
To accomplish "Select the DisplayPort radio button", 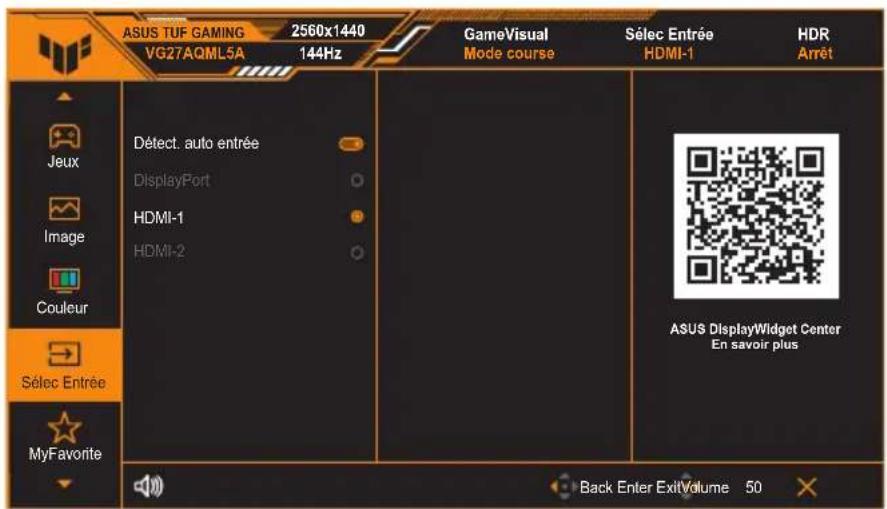I will click(357, 180).
